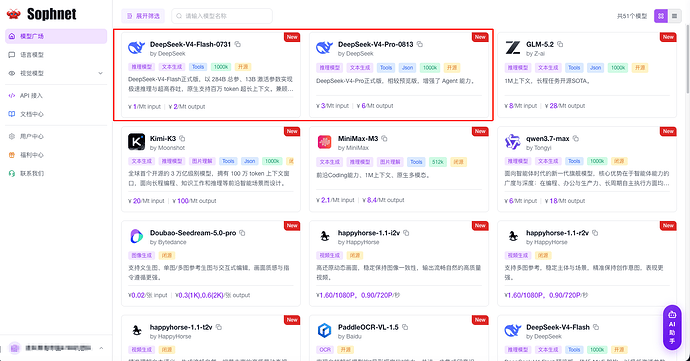
Task: Click 'by HappyHorse' on happyhorse-1.1-i2v card
Action: coord(358,242)
